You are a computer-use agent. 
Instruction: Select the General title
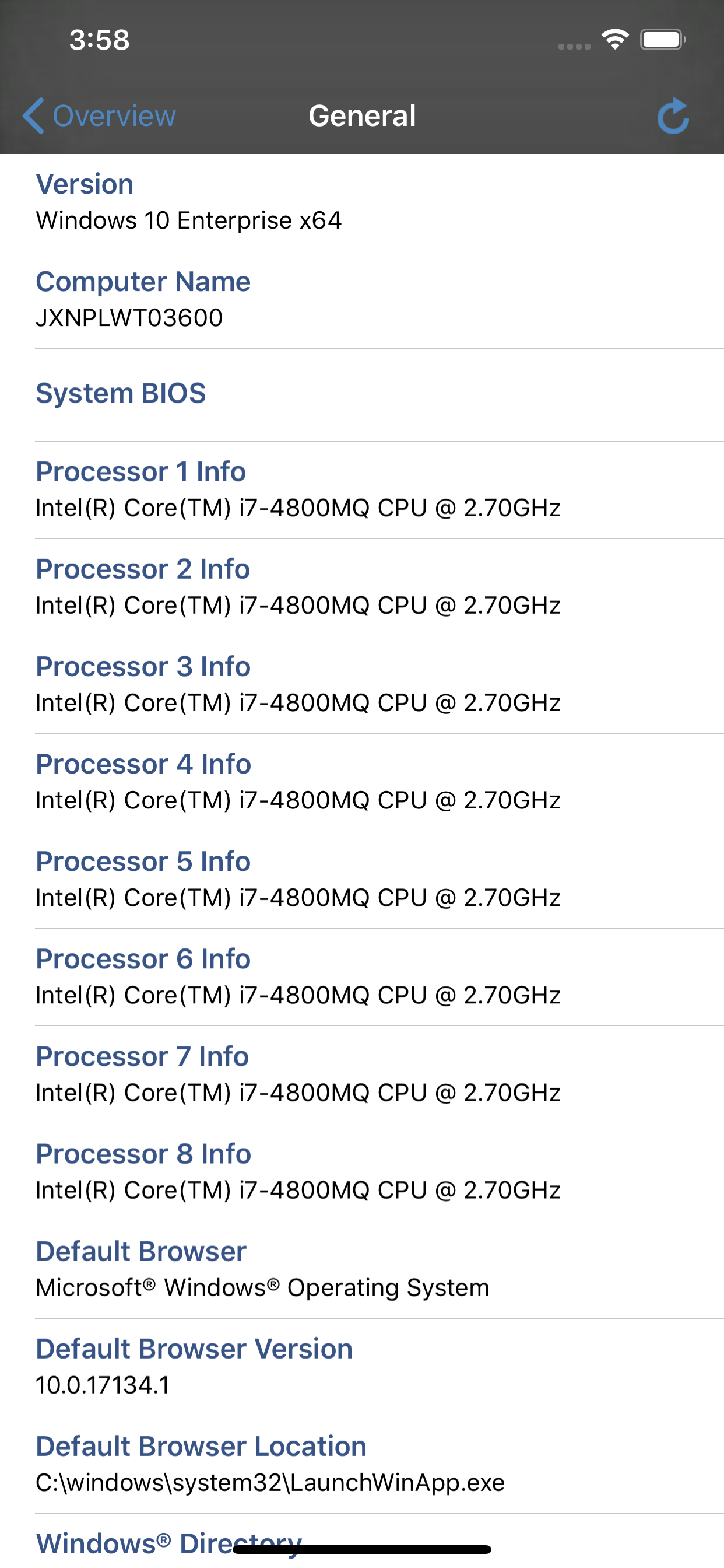(x=362, y=116)
